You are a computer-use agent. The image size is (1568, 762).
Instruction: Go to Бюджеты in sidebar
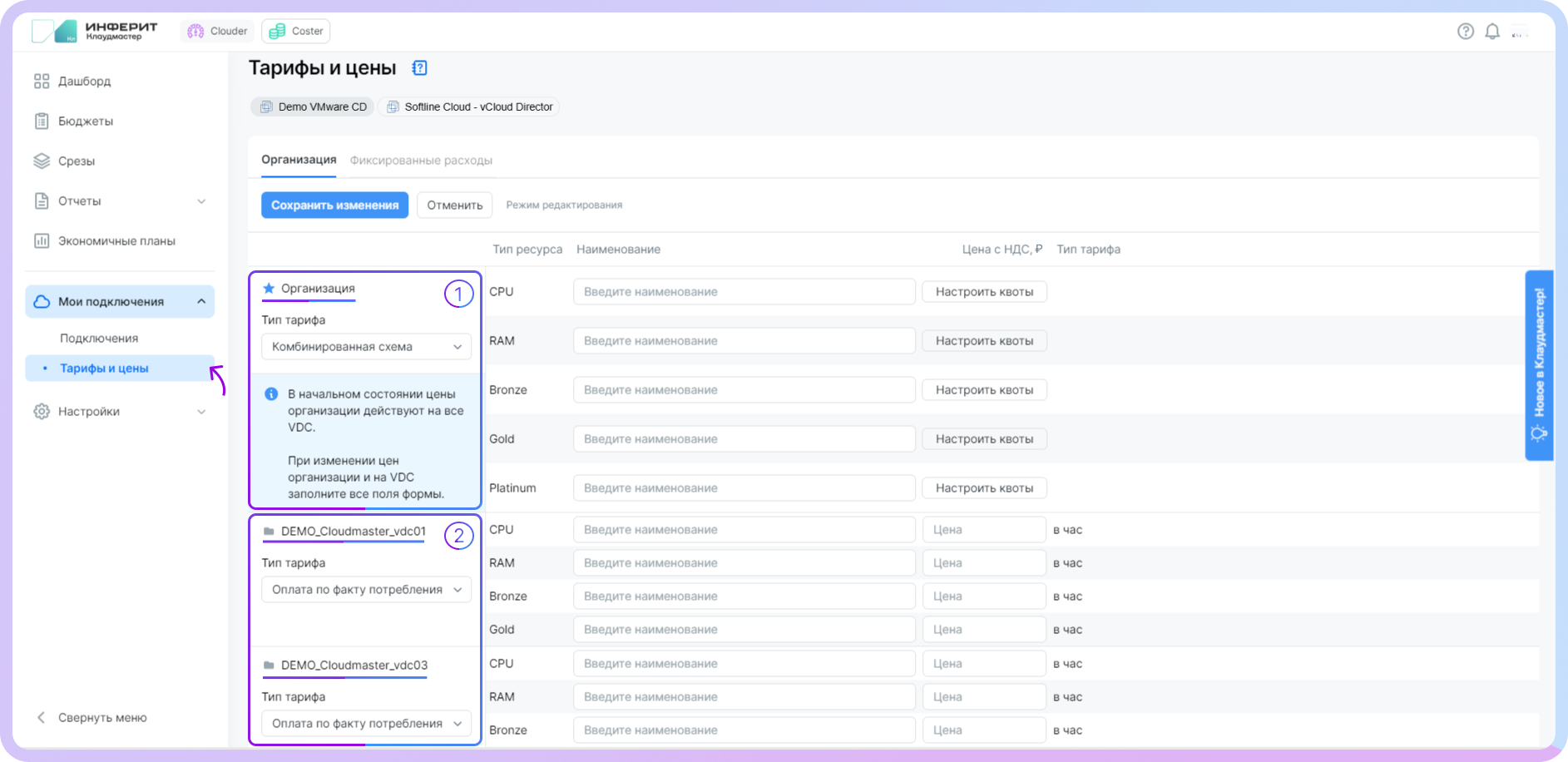(85, 121)
